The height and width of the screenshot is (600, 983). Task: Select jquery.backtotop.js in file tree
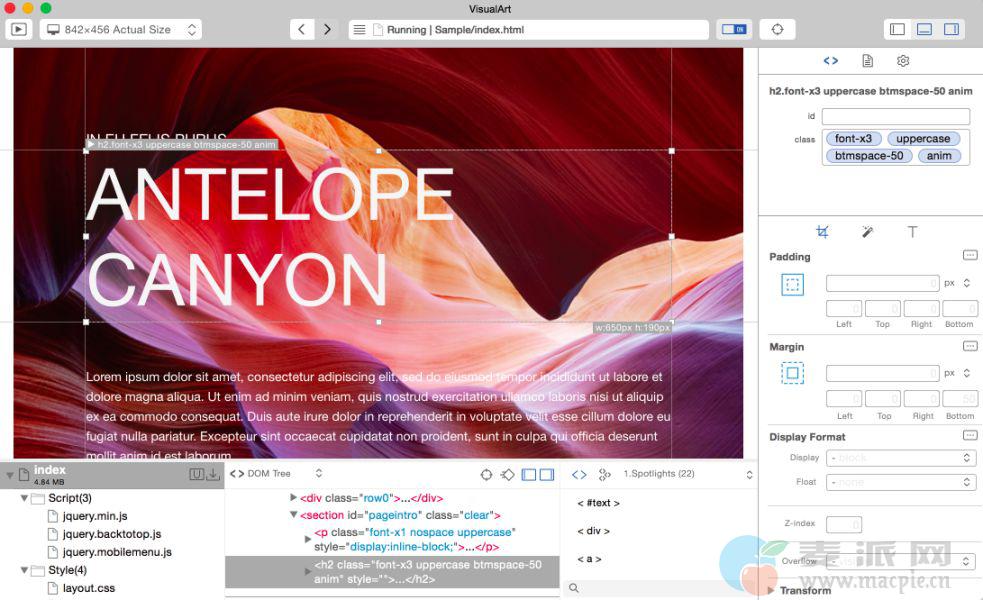tap(111, 534)
